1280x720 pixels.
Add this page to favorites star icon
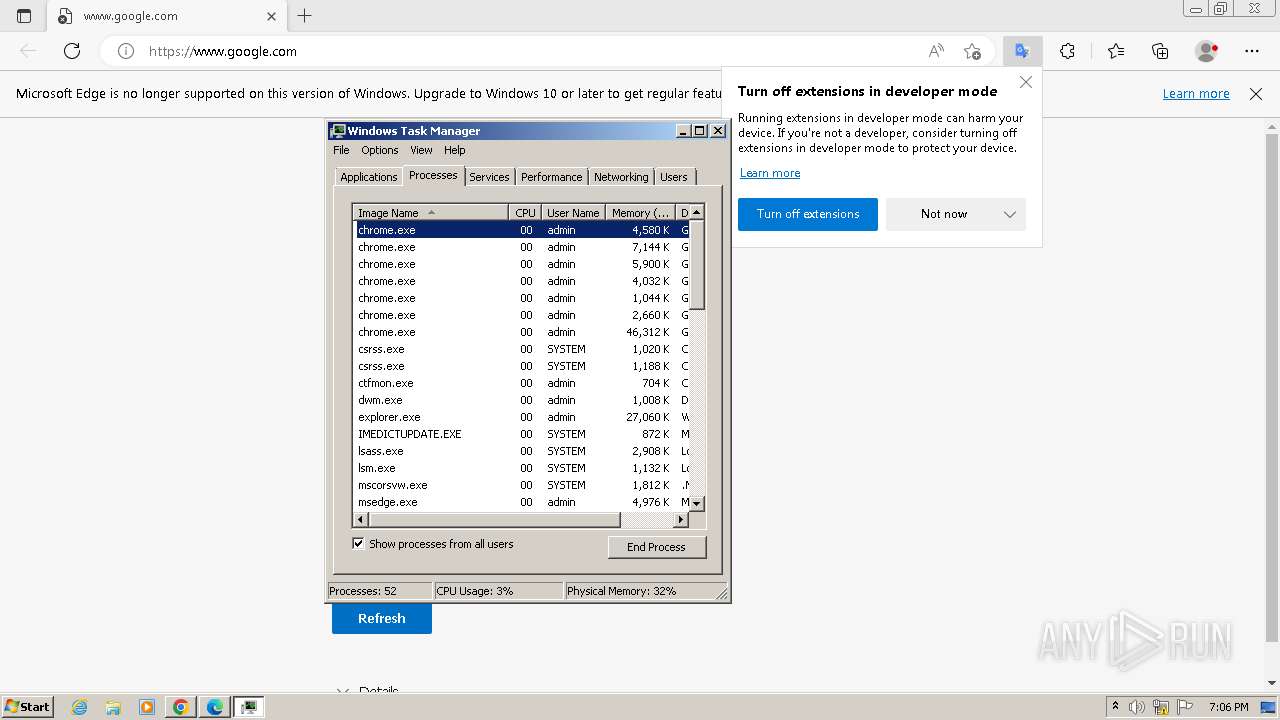[972, 51]
